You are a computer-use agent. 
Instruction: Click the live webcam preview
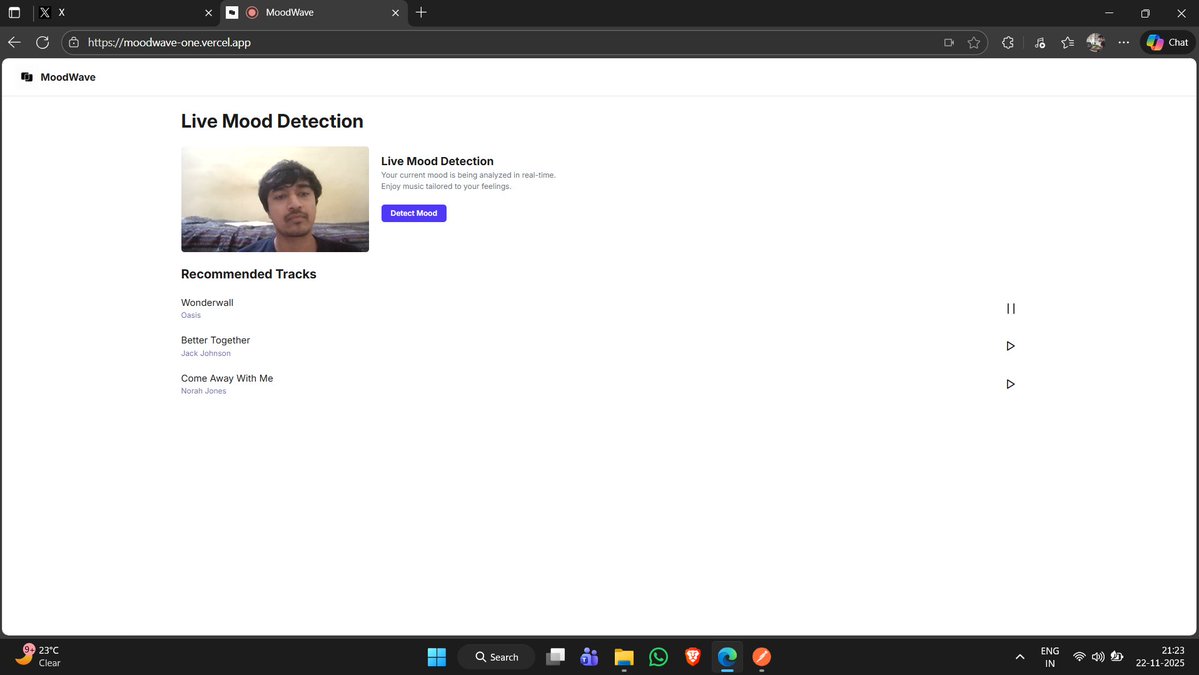(x=274, y=198)
